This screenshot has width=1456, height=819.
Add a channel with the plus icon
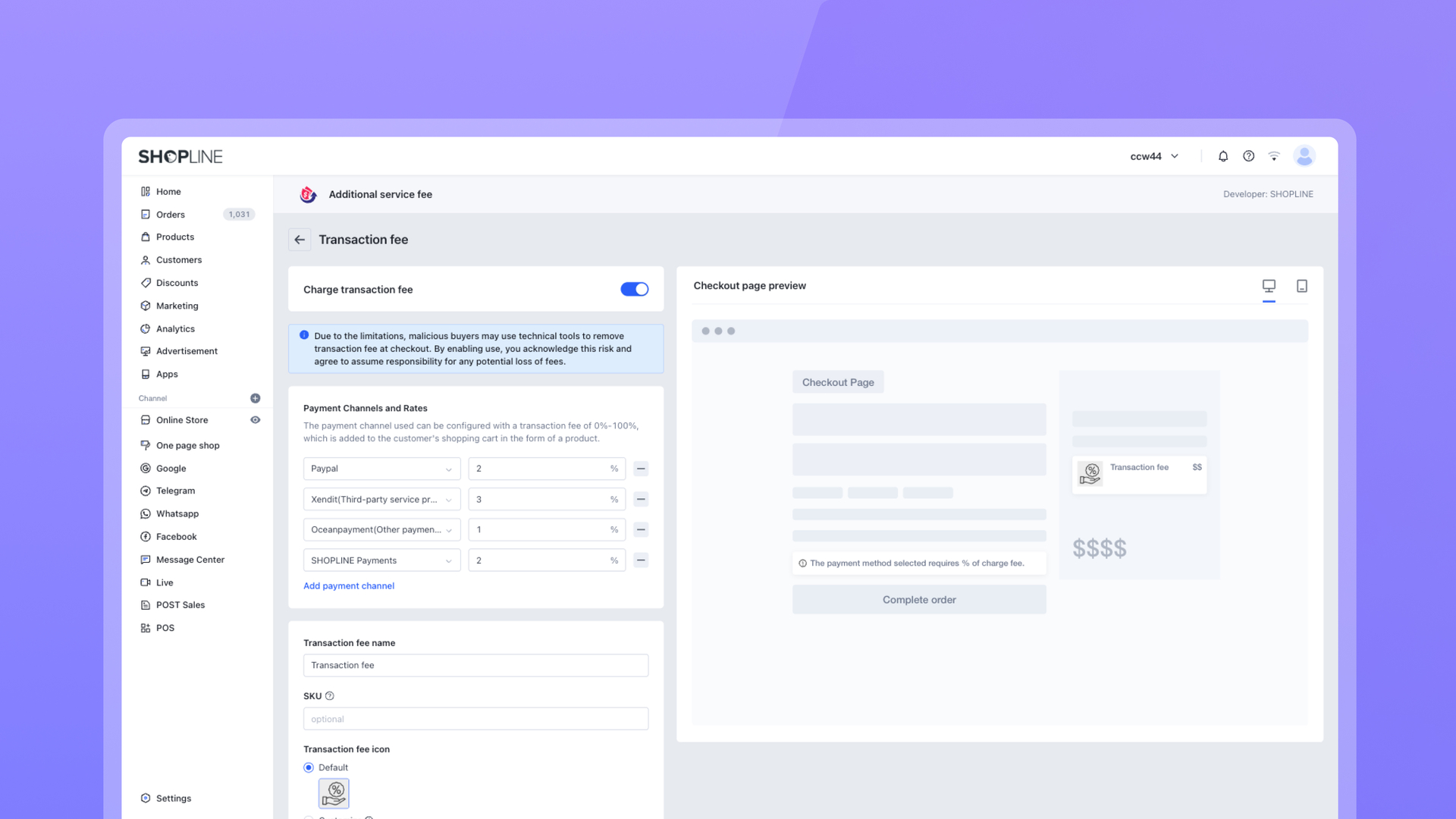256,398
